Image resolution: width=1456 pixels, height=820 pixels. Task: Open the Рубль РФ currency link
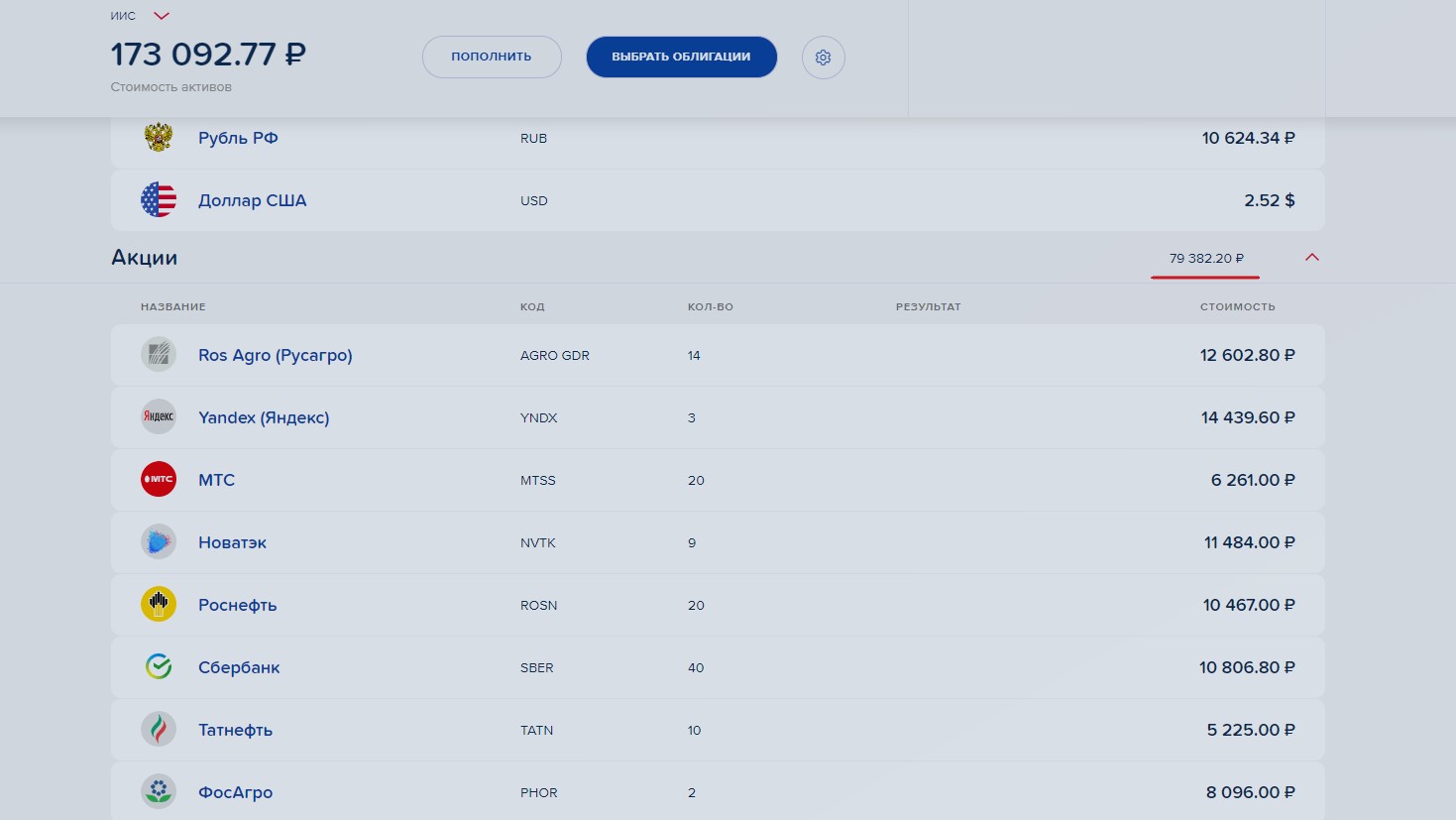238,138
